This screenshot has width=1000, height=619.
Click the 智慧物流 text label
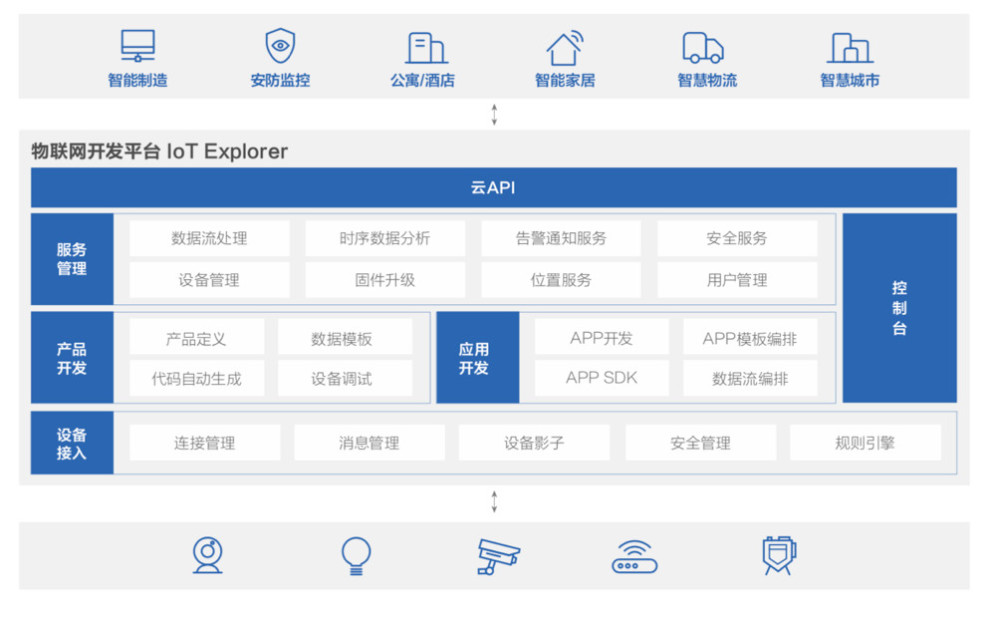(707, 80)
